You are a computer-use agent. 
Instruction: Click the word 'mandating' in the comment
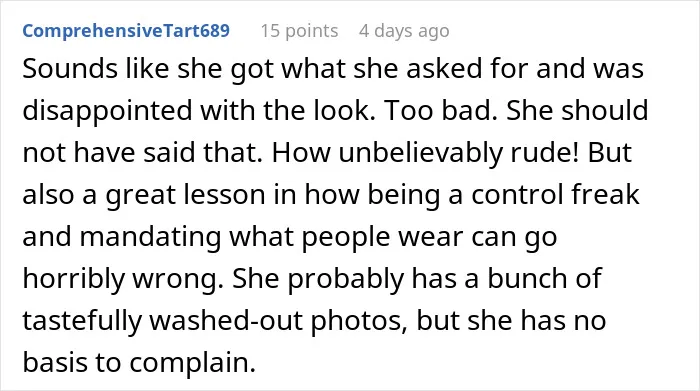coord(150,237)
